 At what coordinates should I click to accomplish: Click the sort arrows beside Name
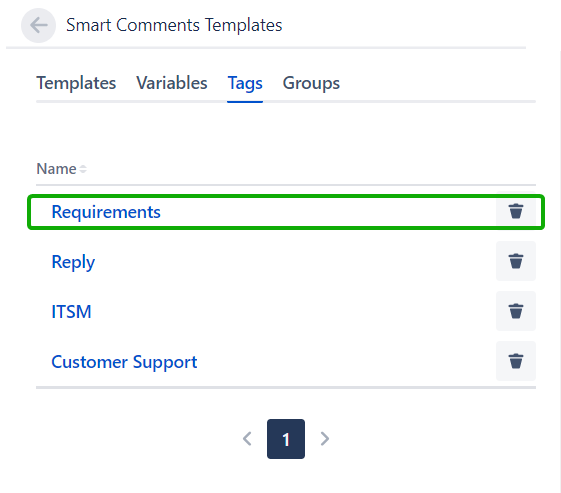tap(83, 169)
